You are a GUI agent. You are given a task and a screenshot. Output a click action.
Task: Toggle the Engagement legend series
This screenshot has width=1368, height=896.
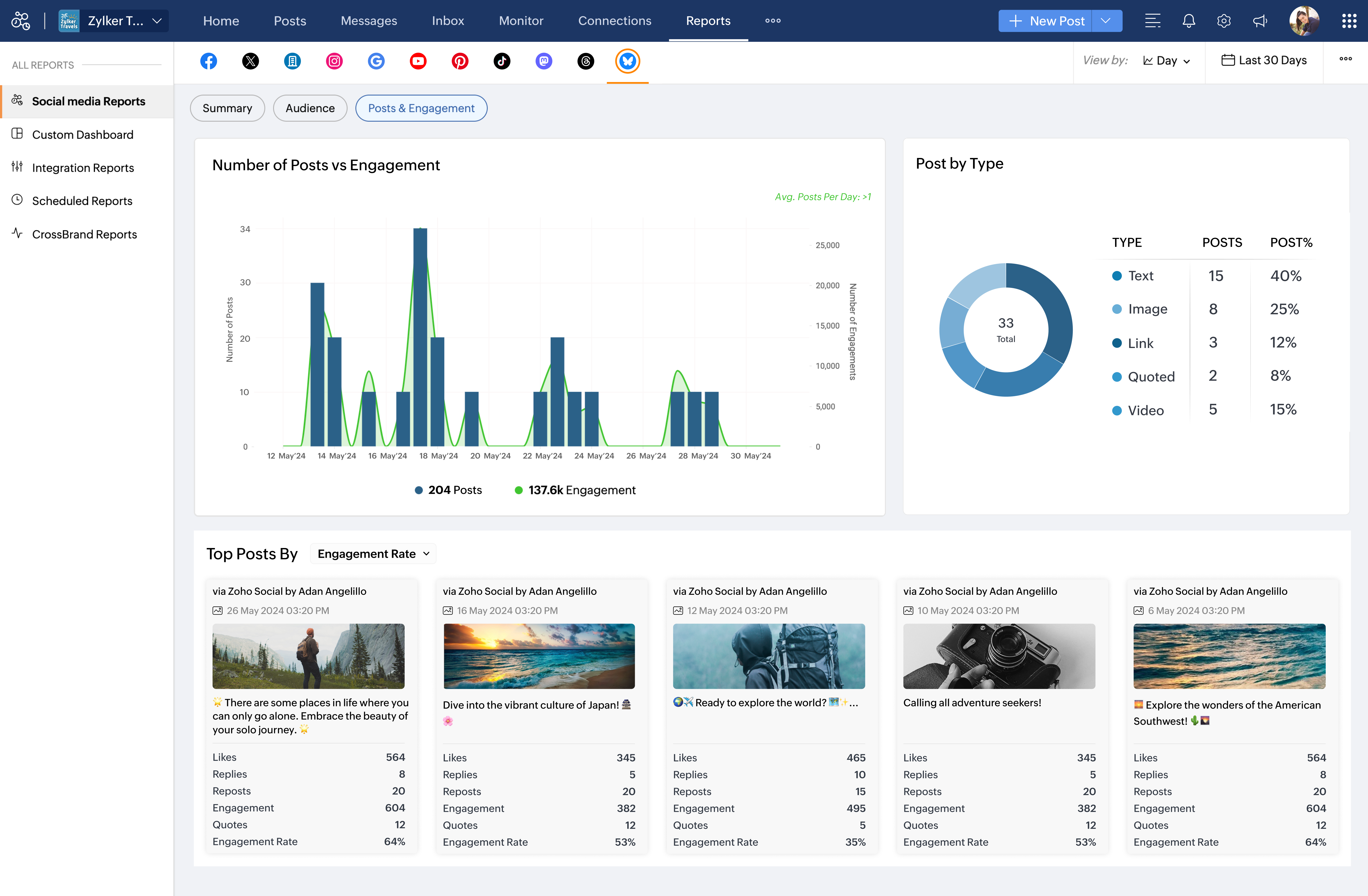[575, 490]
